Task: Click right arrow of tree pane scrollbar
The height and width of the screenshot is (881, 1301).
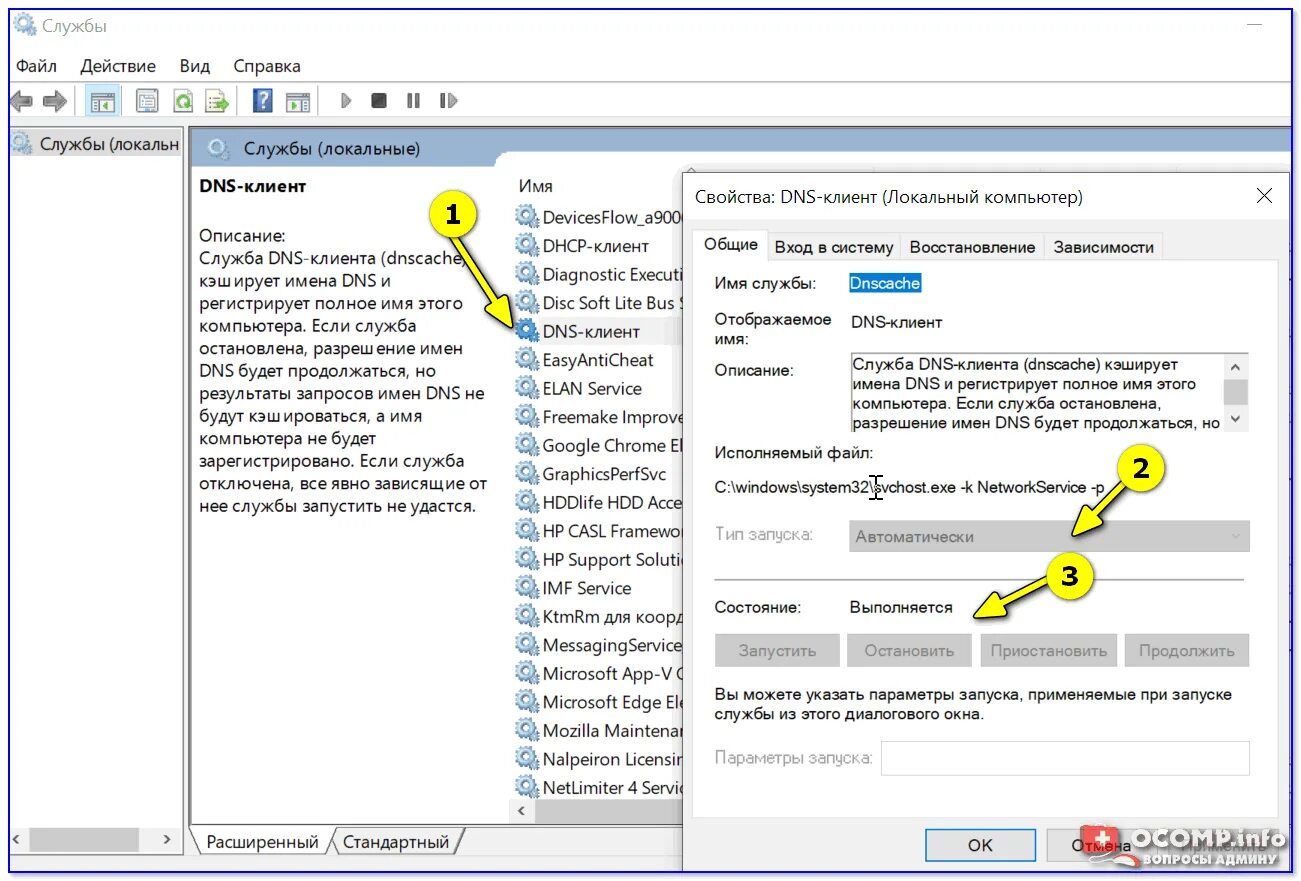Action: click(168, 840)
